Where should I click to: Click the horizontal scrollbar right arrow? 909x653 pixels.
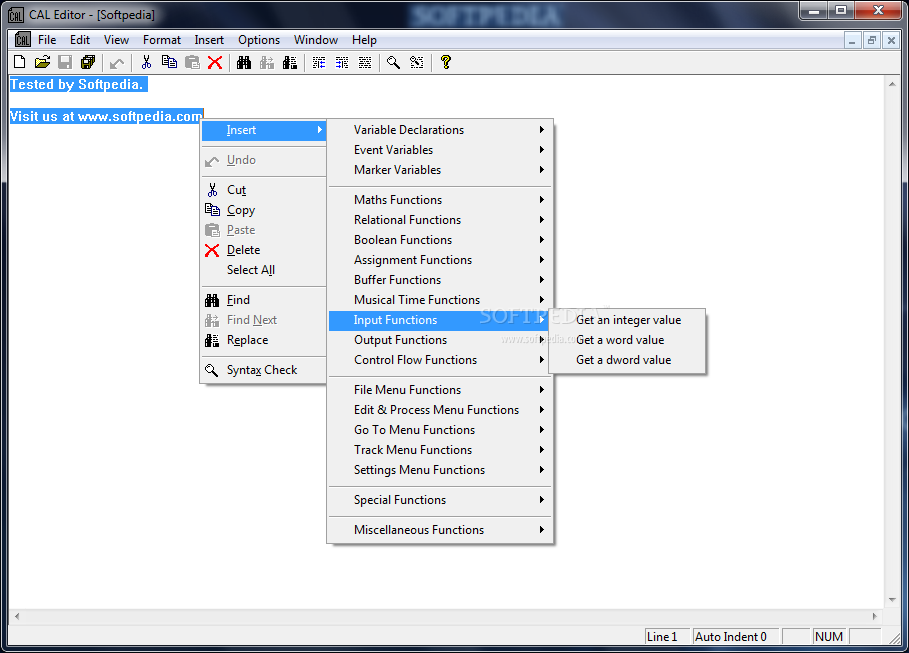pyautogui.click(x=875, y=616)
